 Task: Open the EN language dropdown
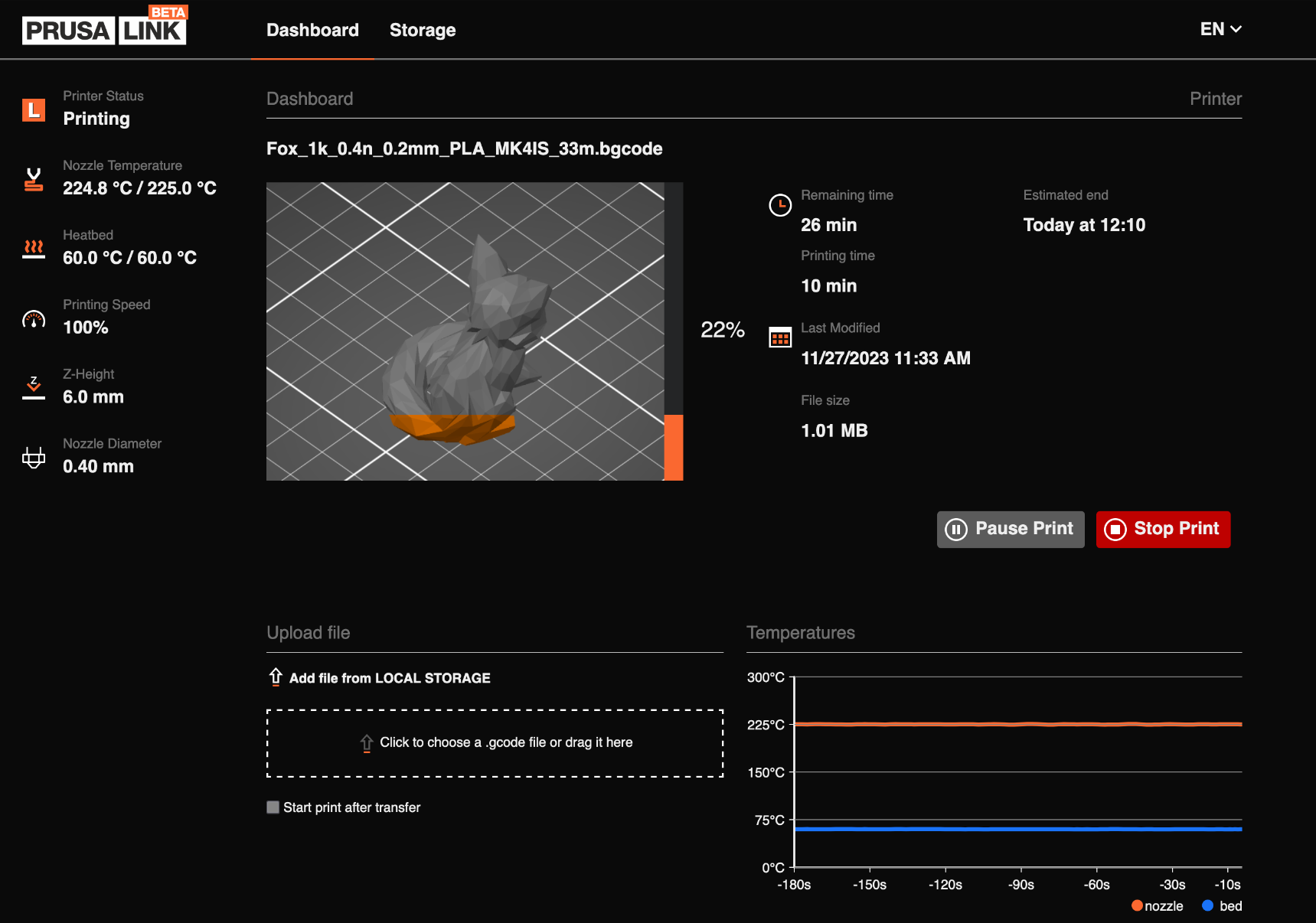pos(1220,29)
